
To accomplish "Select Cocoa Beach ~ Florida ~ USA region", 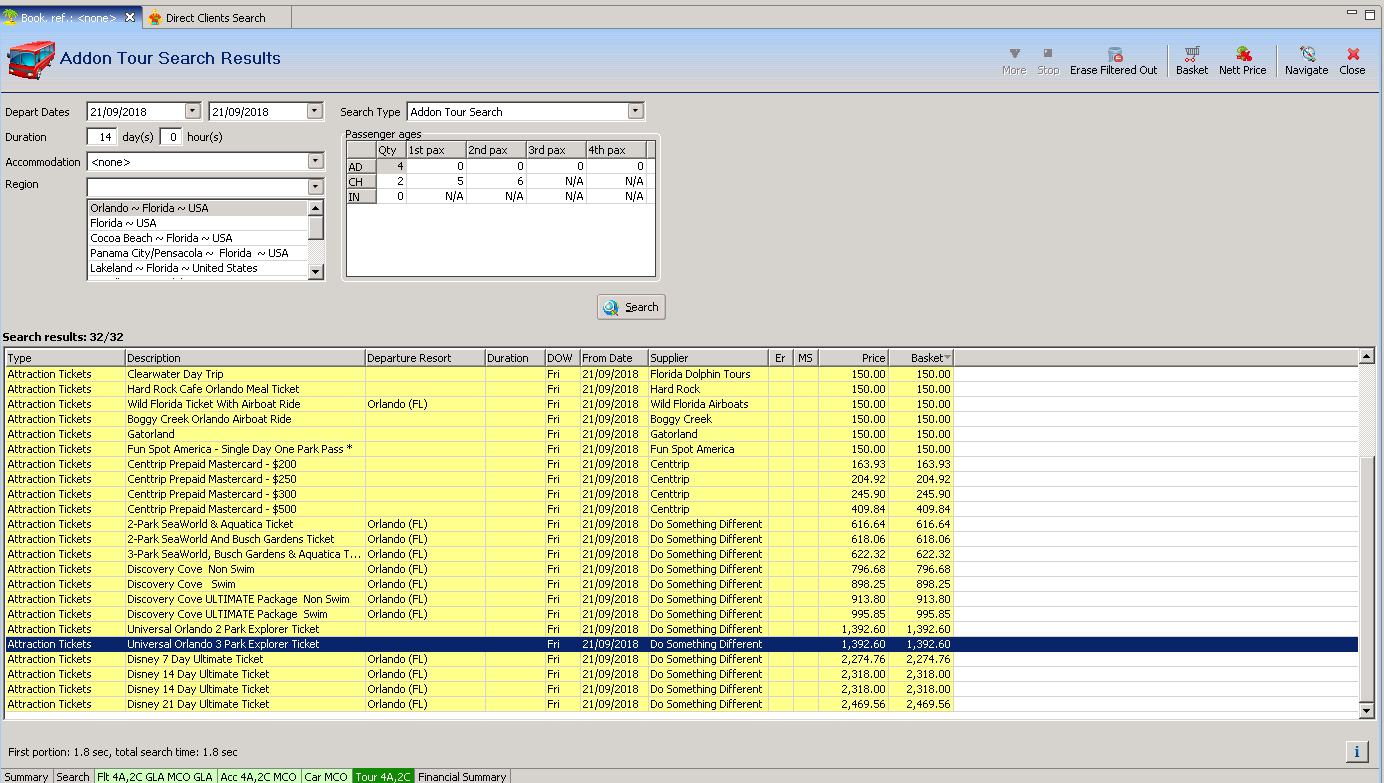I will [x=161, y=238].
